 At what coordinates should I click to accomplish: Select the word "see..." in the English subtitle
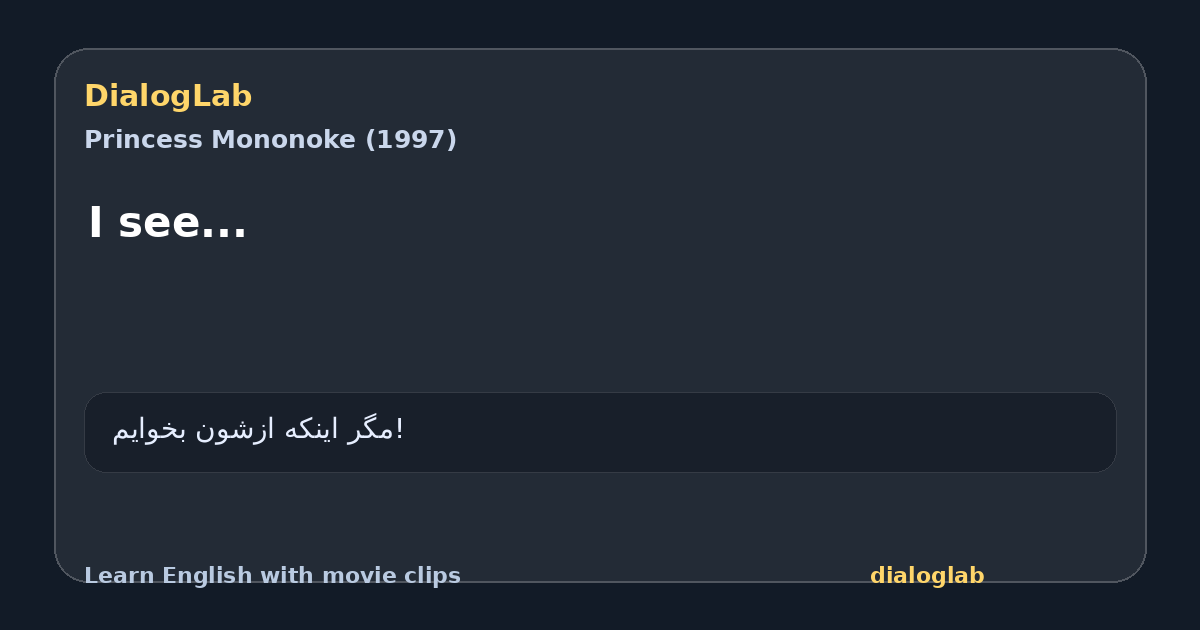click(x=182, y=222)
